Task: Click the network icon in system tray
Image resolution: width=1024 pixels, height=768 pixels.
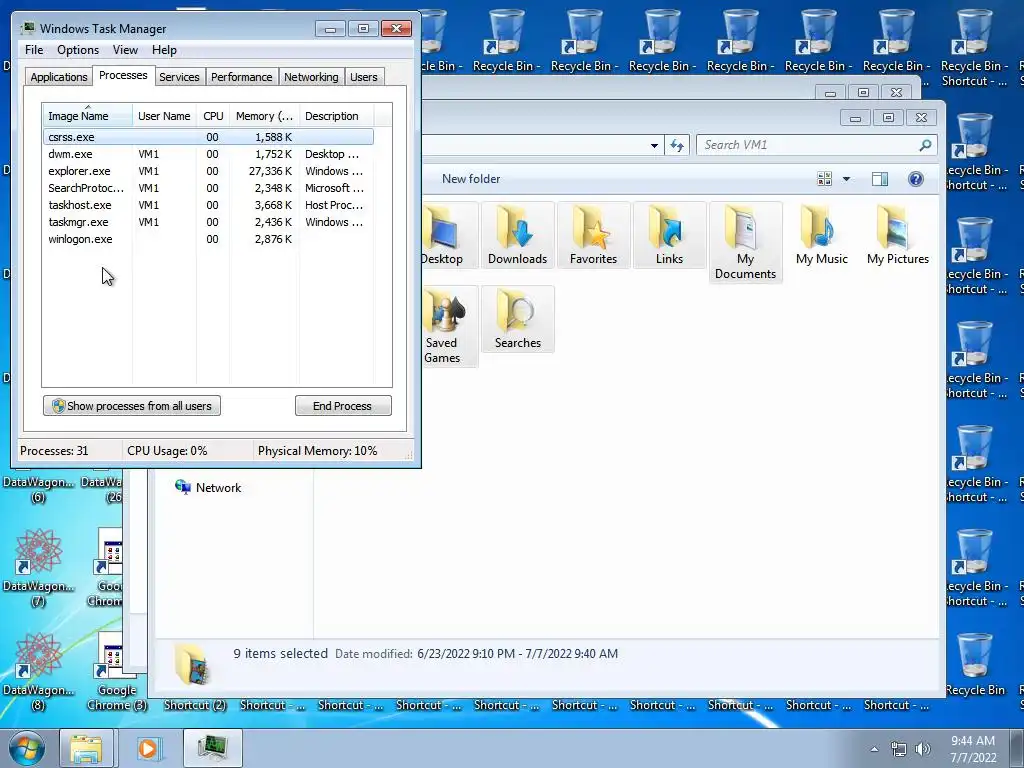Action: click(x=899, y=749)
